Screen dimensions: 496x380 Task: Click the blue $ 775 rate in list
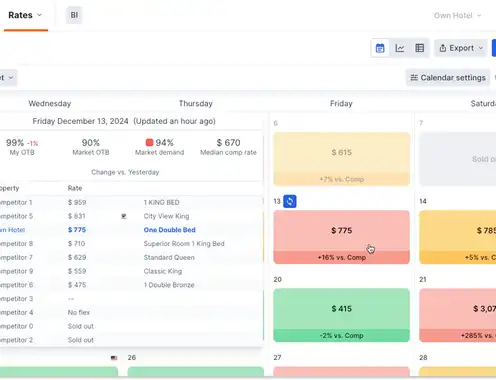tap(77, 230)
